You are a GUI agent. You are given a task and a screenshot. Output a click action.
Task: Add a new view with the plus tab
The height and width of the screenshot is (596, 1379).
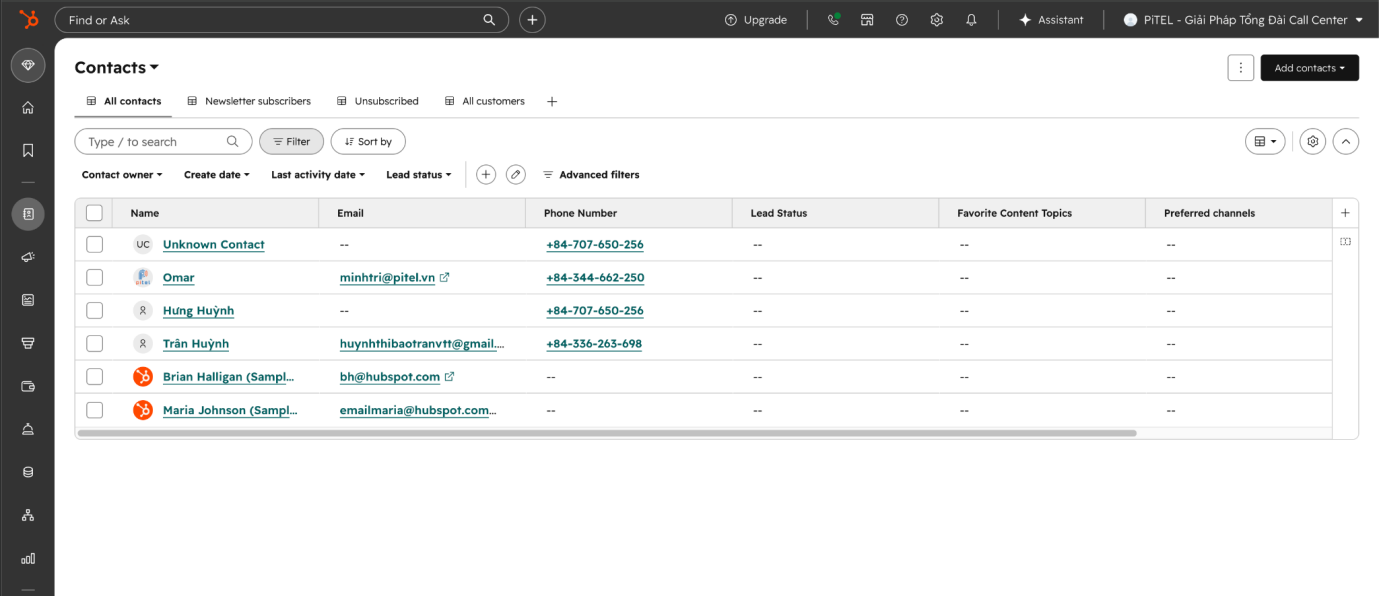(x=552, y=101)
